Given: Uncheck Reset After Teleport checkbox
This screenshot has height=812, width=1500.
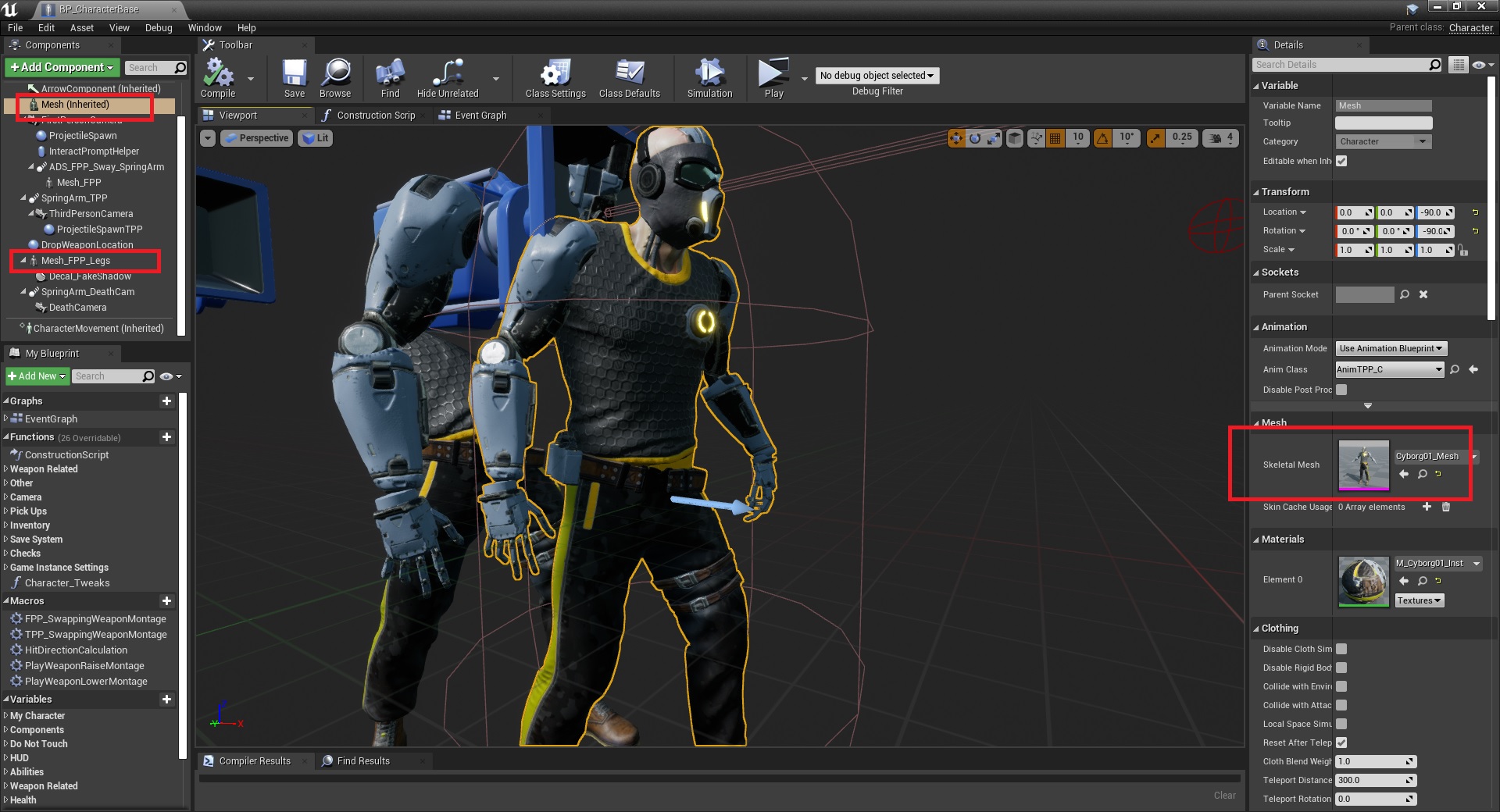Looking at the screenshot, I should pos(1341,743).
